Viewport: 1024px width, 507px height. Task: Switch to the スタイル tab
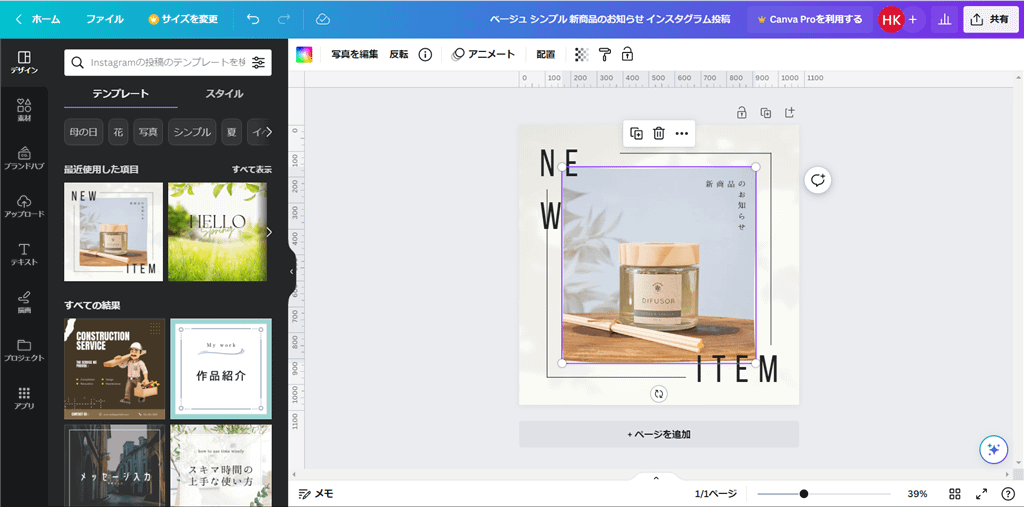[224, 94]
